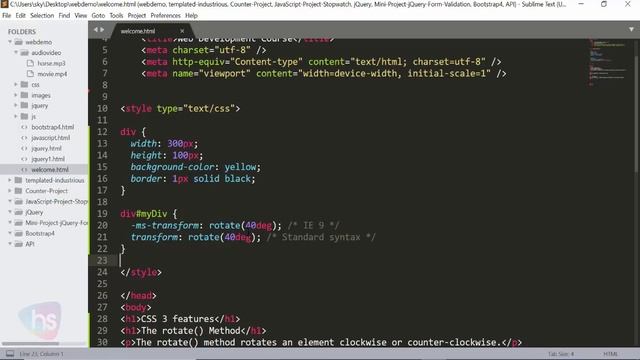Click the jquery subfolder icon
The image size is (640, 360).
tap(24, 106)
